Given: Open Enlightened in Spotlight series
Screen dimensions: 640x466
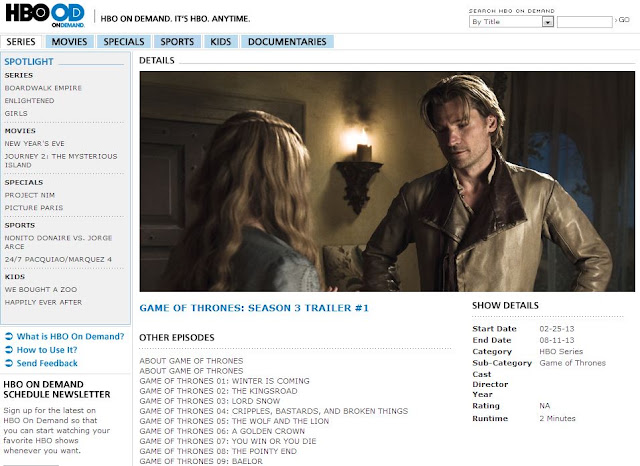Looking at the screenshot, I should click(29, 101).
